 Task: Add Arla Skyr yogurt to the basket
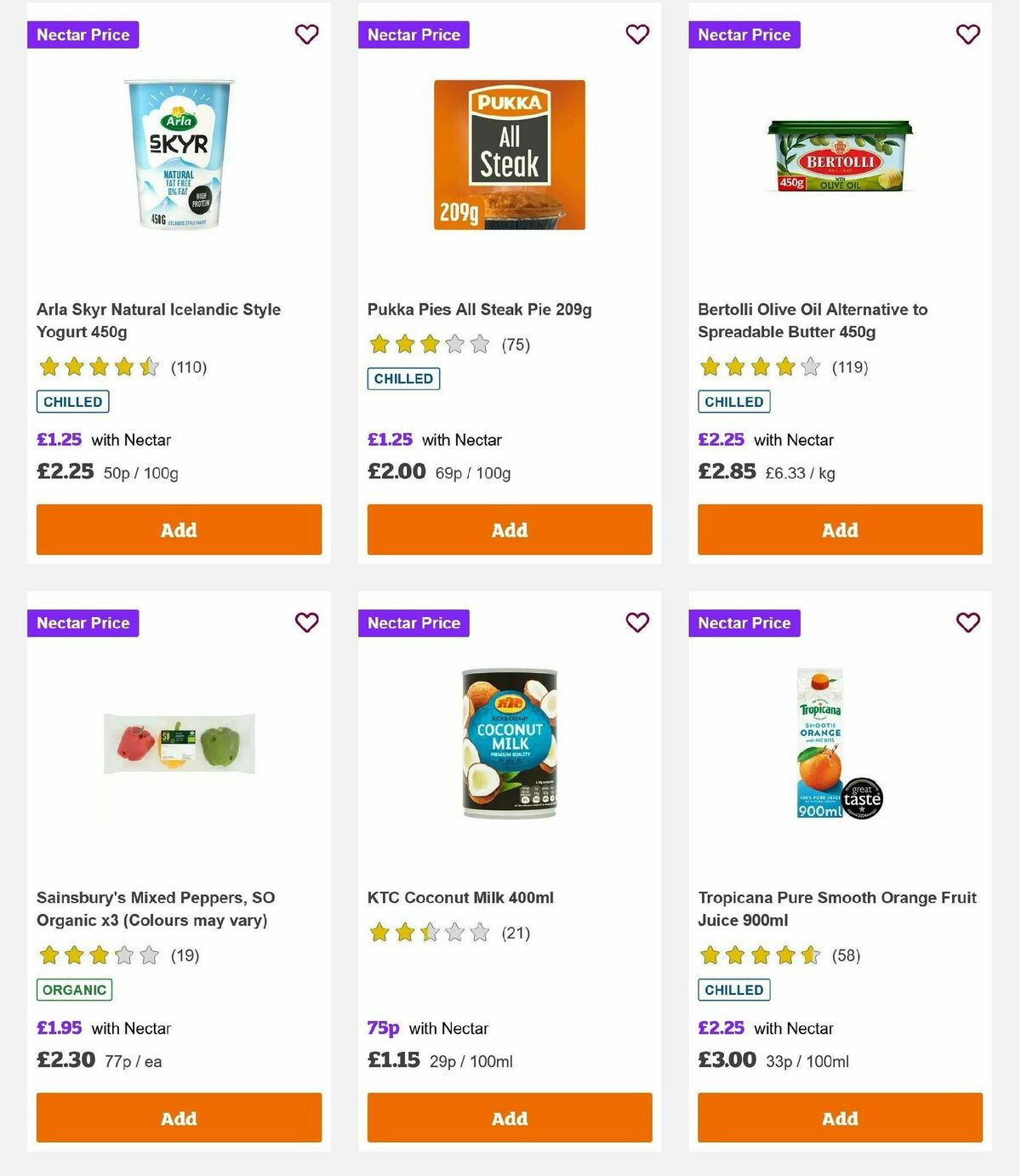click(179, 529)
